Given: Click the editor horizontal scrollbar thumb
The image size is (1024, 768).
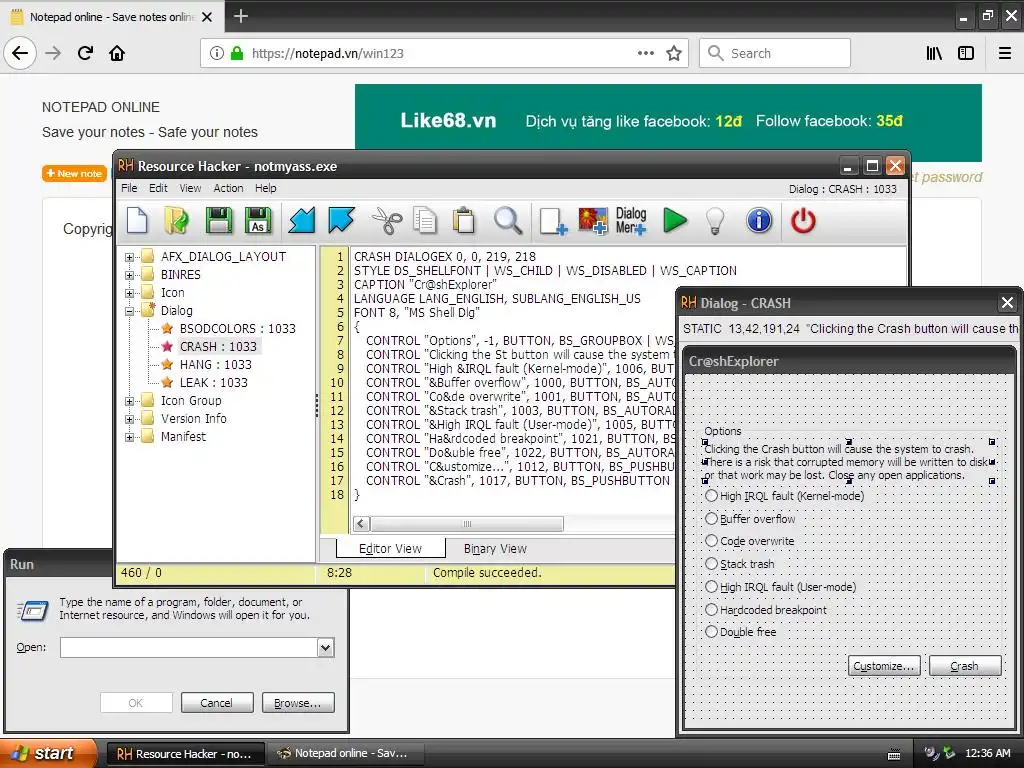Looking at the screenshot, I should click(467, 524).
